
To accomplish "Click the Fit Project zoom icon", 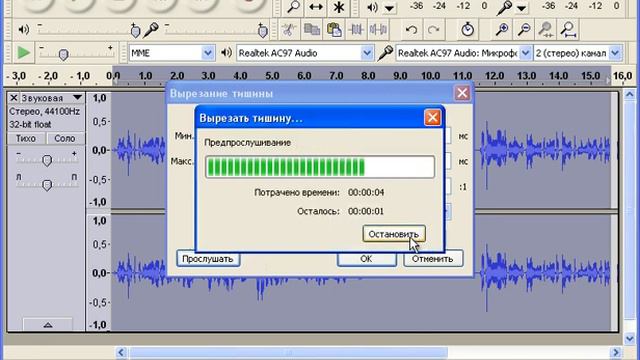I will point(568,30).
